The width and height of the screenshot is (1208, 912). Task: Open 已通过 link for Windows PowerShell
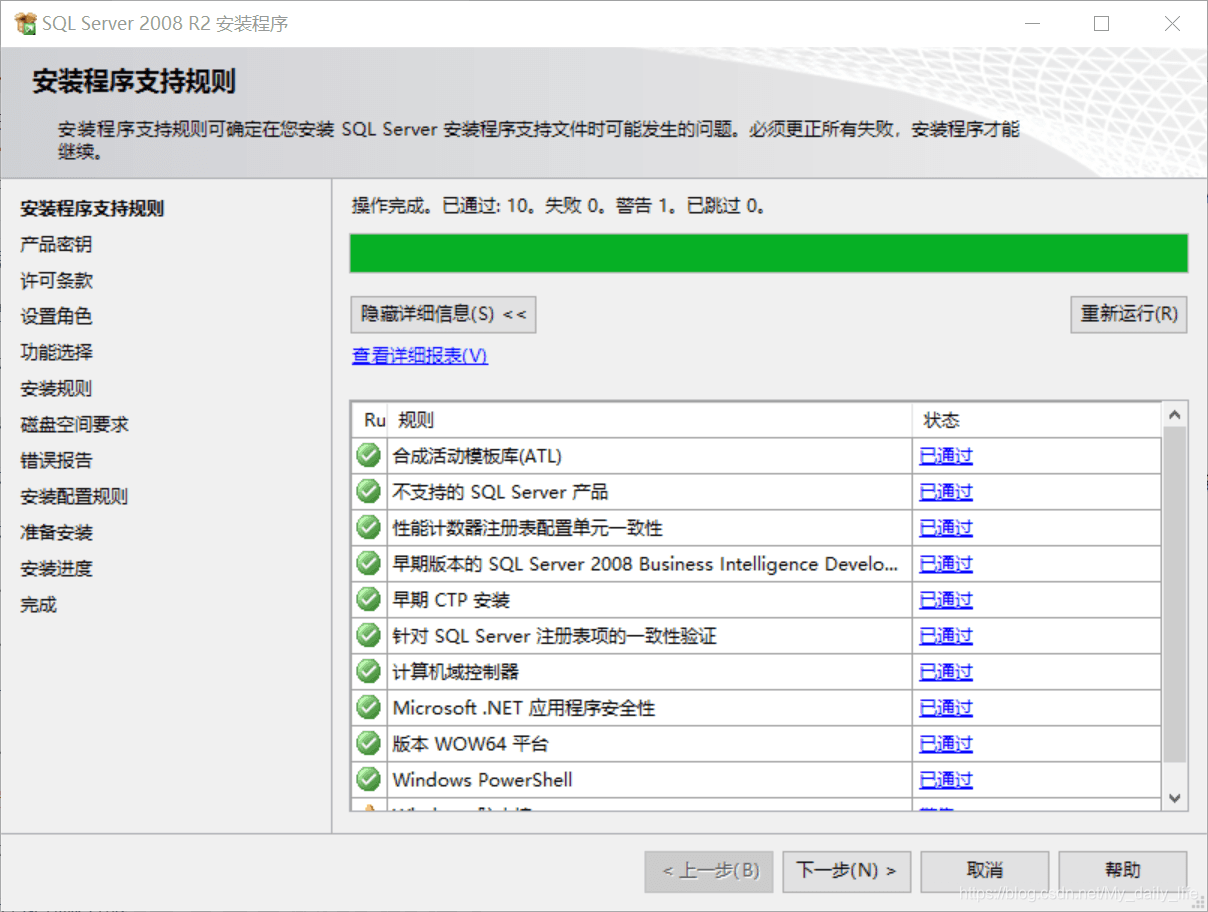[x=946, y=780]
